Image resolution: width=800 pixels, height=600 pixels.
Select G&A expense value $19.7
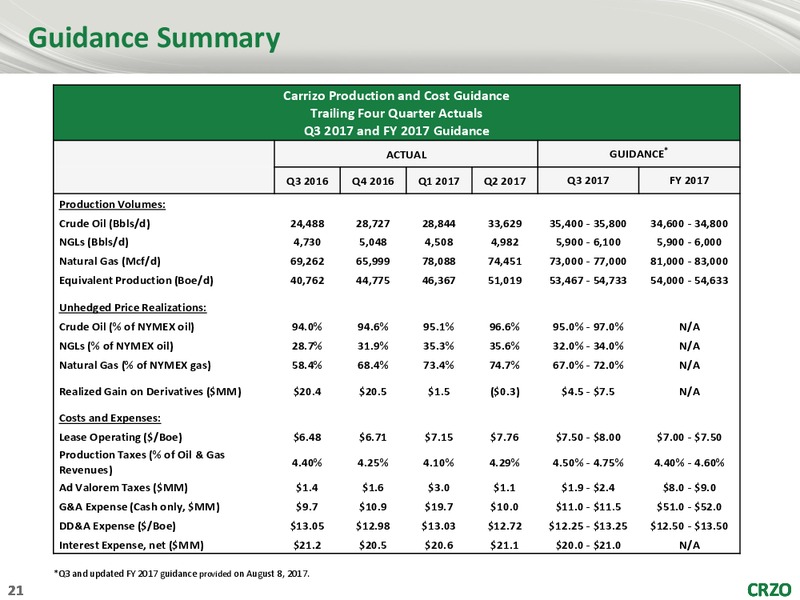click(439, 507)
